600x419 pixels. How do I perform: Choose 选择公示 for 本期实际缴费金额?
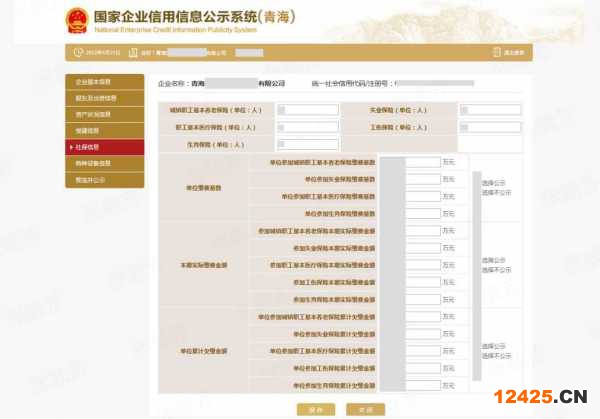click(x=493, y=260)
